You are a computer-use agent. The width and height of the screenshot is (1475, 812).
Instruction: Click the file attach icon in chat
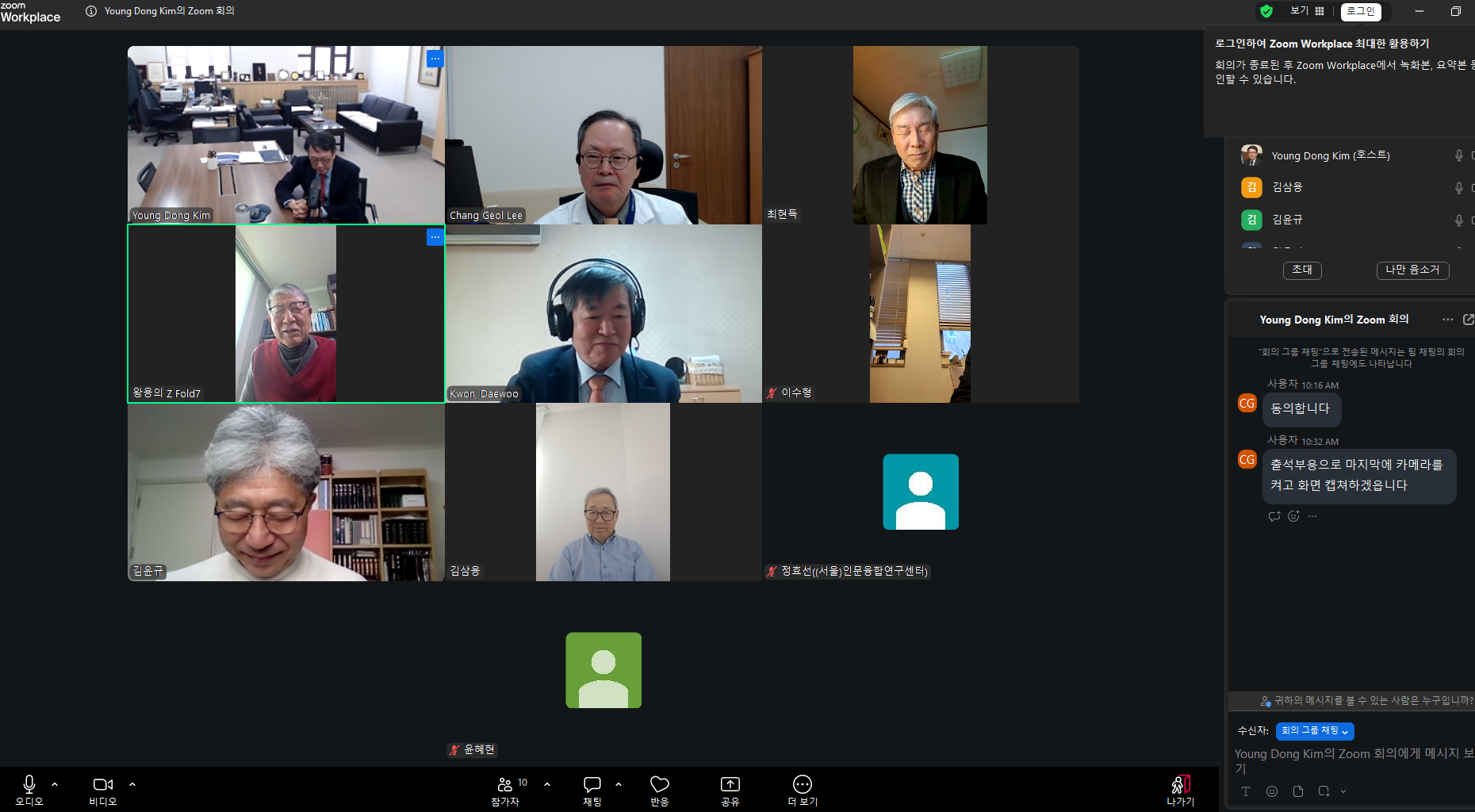[1298, 791]
